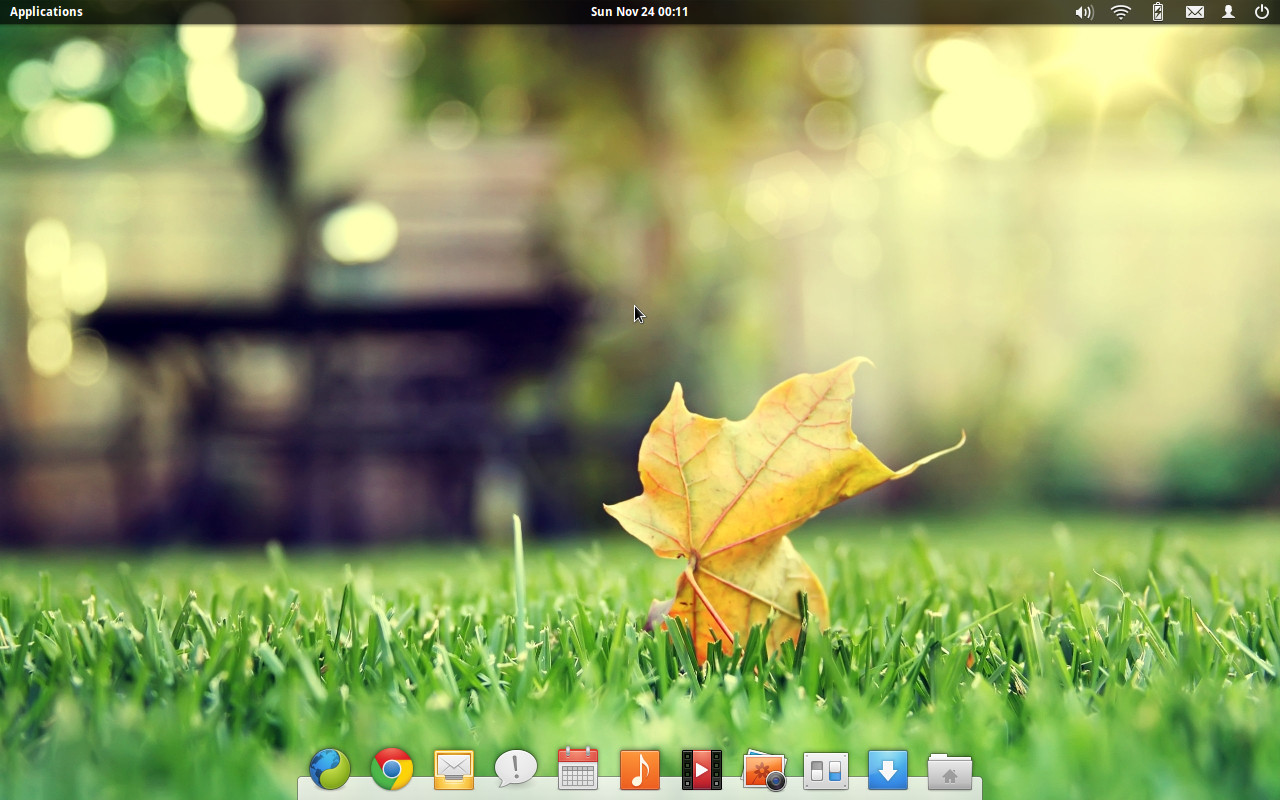The width and height of the screenshot is (1280, 800).
Task: Launch the Midori globe browser from dock
Action: click(x=330, y=770)
